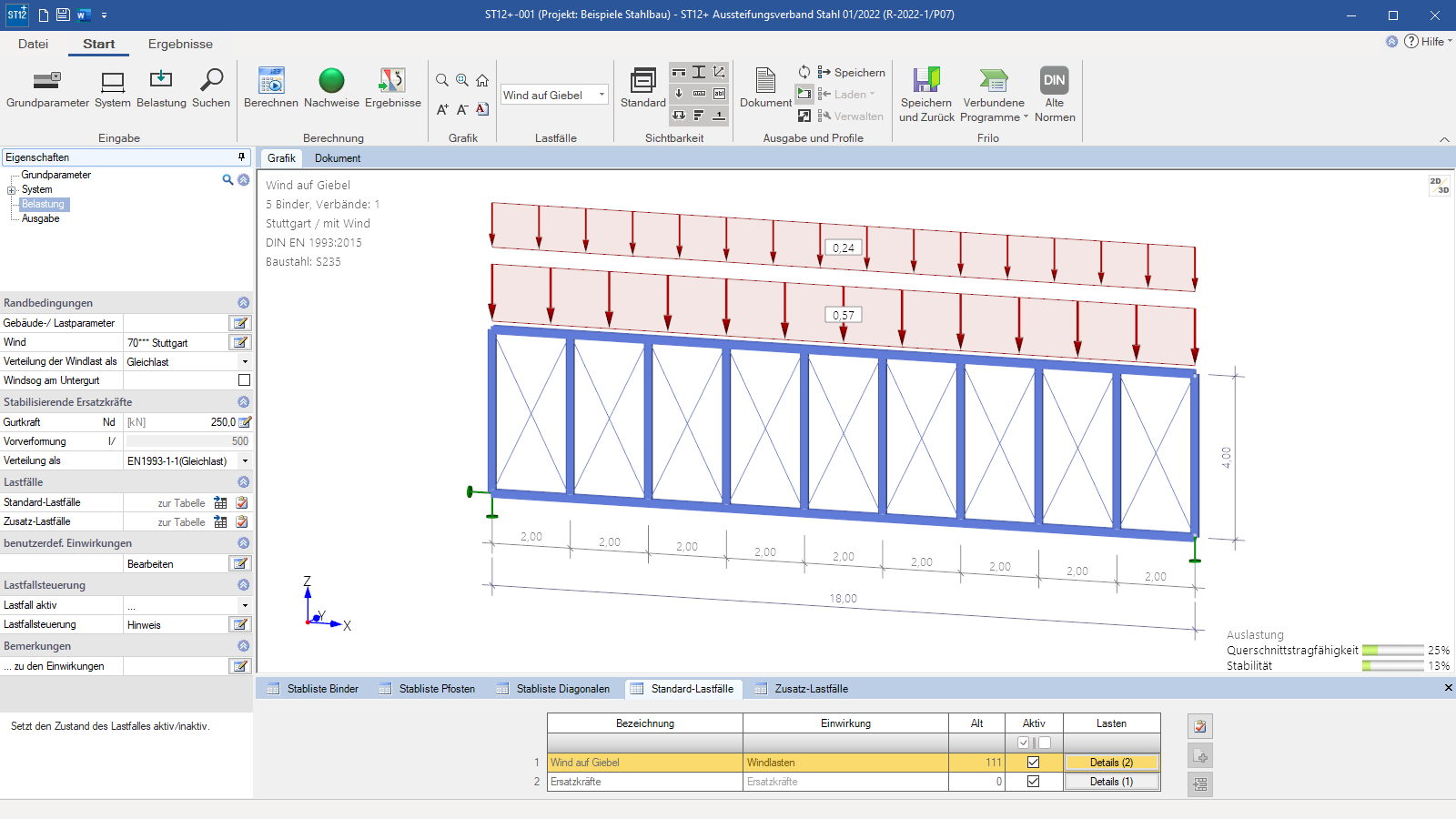
Task: Open table icon for Standard-Lastfälle row
Action: click(220, 502)
